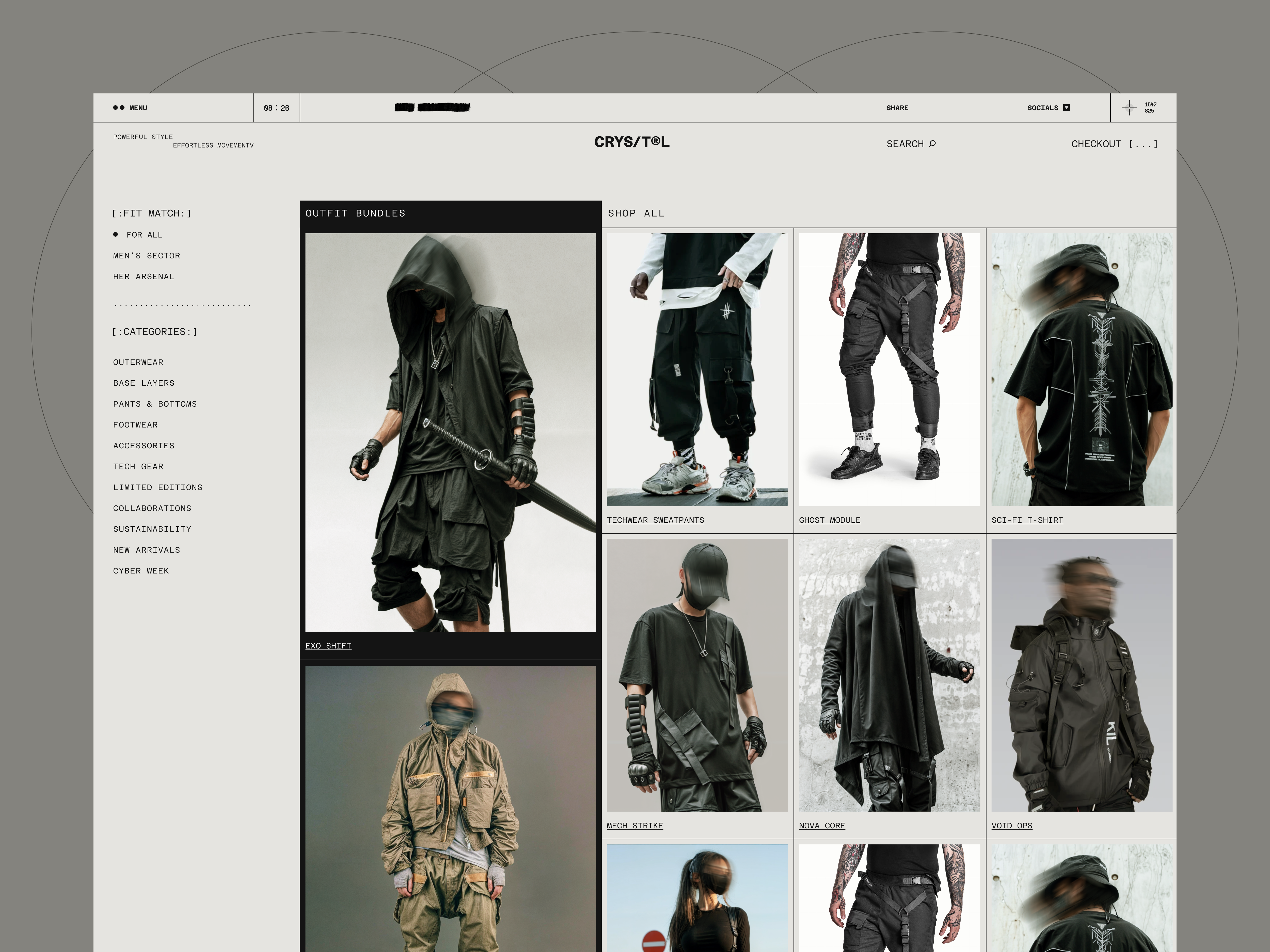
Task: Open PANTS & BOTTOMS category
Action: click(155, 404)
